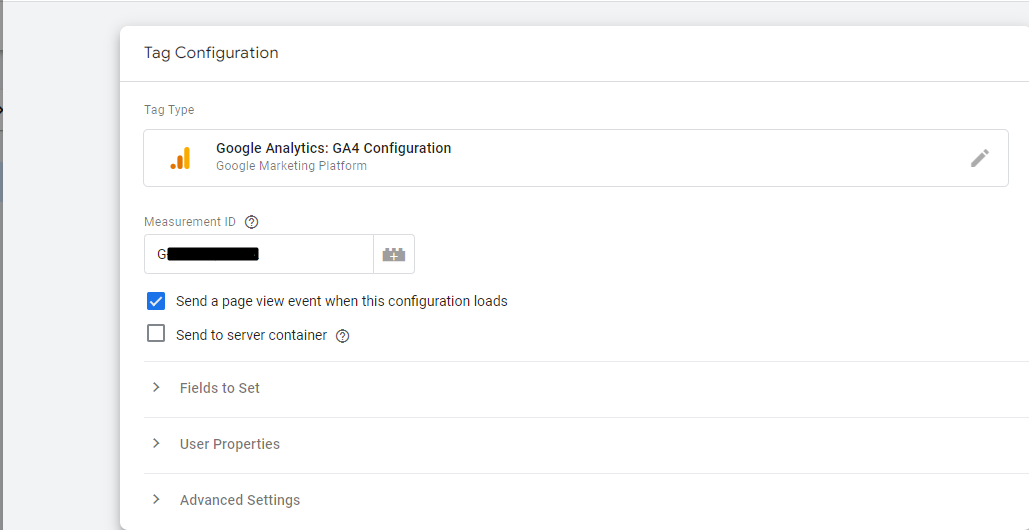1029x530 pixels.
Task: Open the variable picker beside Measurement ID
Action: 394,255
